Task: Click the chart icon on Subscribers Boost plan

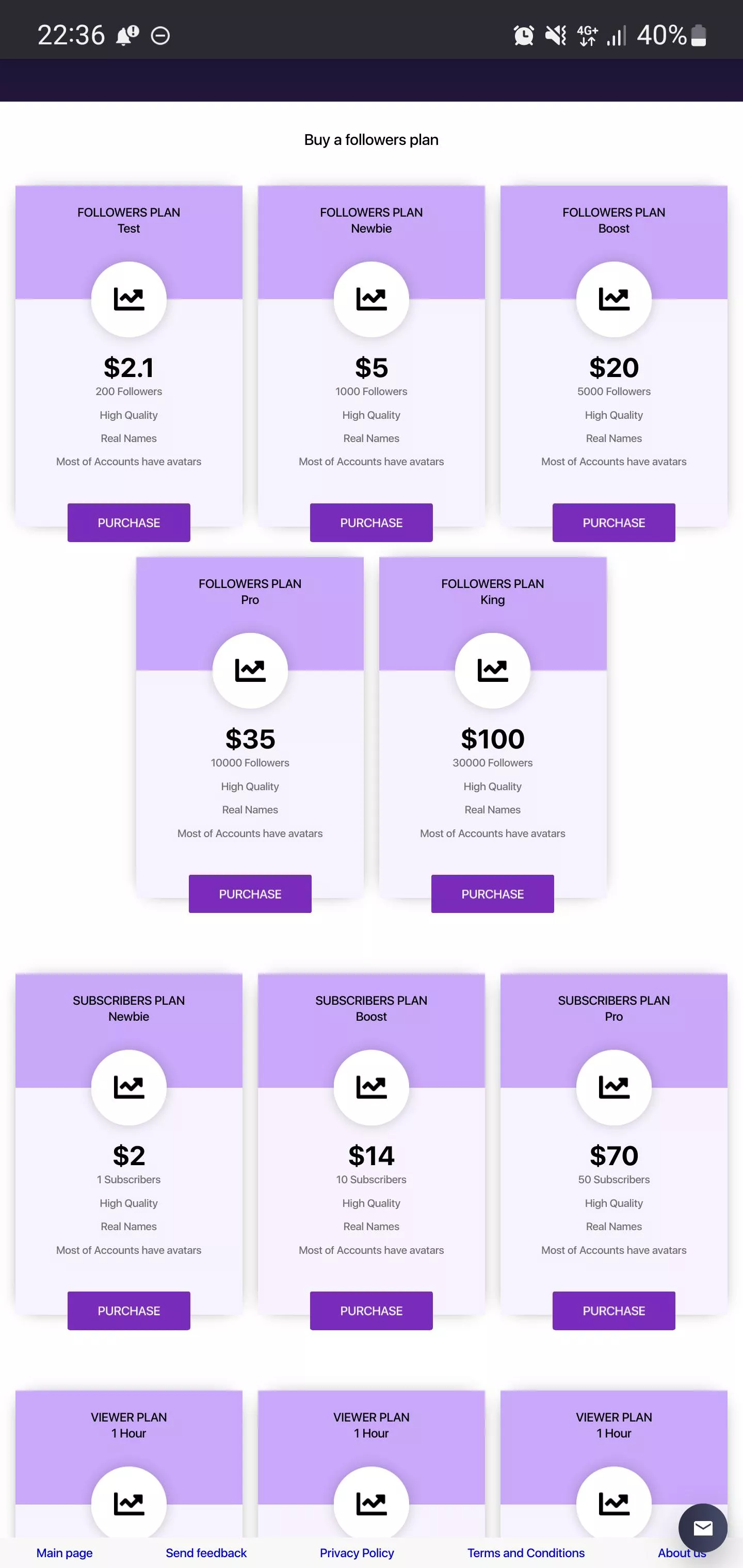Action: pyautogui.click(x=371, y=1087)
